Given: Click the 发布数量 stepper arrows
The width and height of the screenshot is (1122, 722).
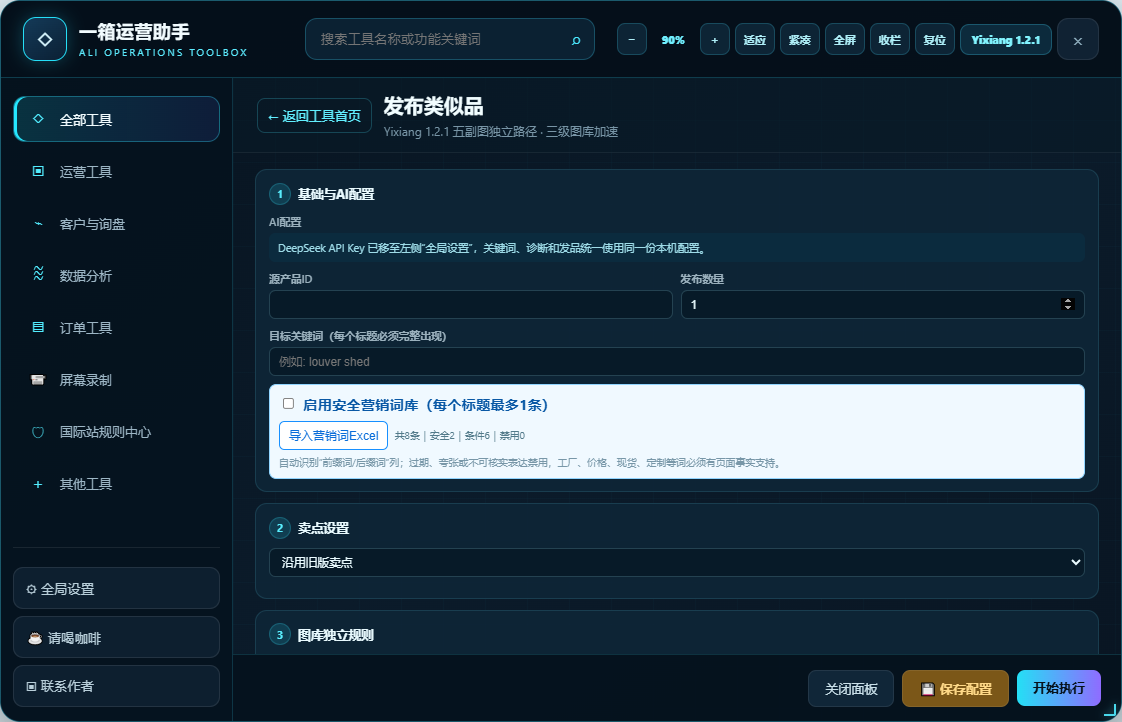Looking at the screenshot, I should click(x=1068, y=304).
